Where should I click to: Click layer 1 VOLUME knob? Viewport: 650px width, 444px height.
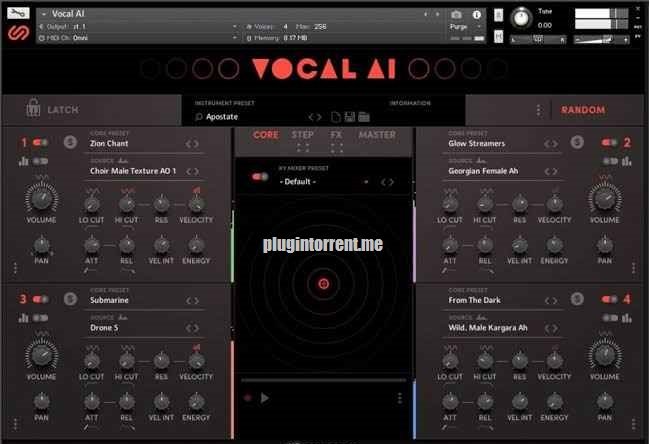click(41, 198)
